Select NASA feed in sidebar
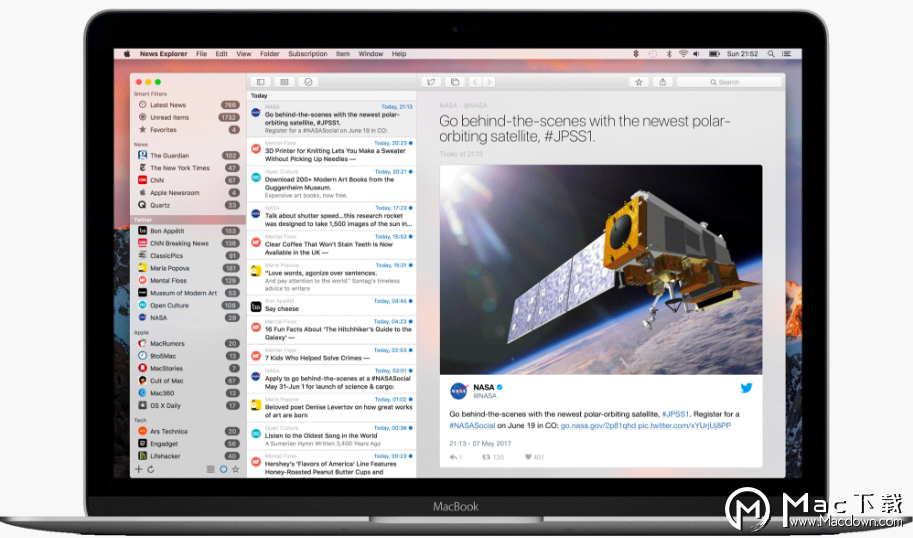This screenshot has height=538, width=913. pos(188,318)
